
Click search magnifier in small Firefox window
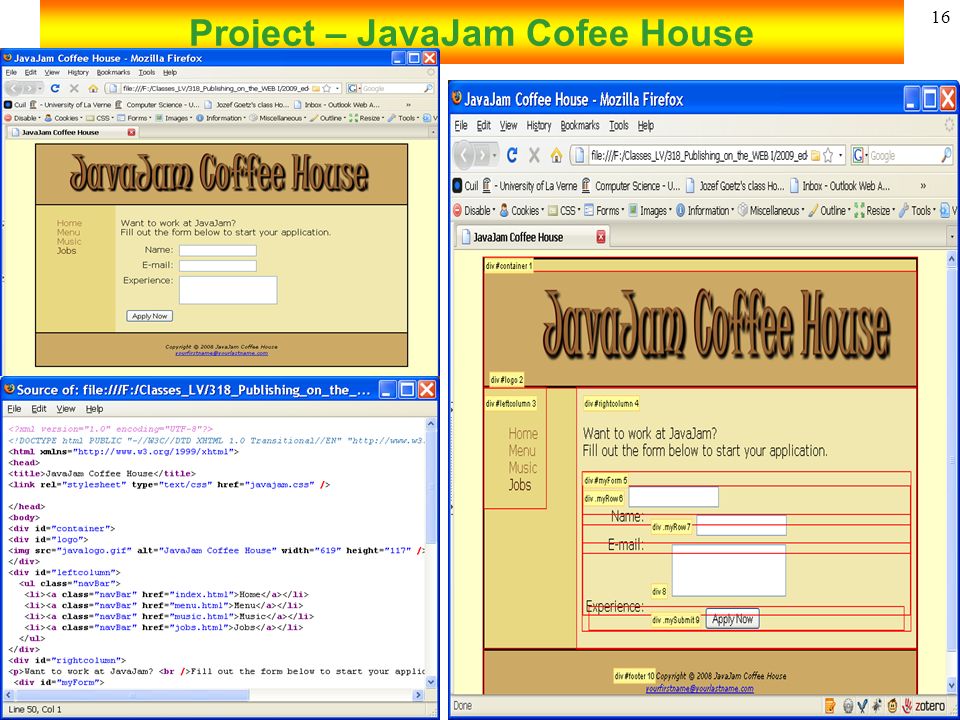point(429,88)
